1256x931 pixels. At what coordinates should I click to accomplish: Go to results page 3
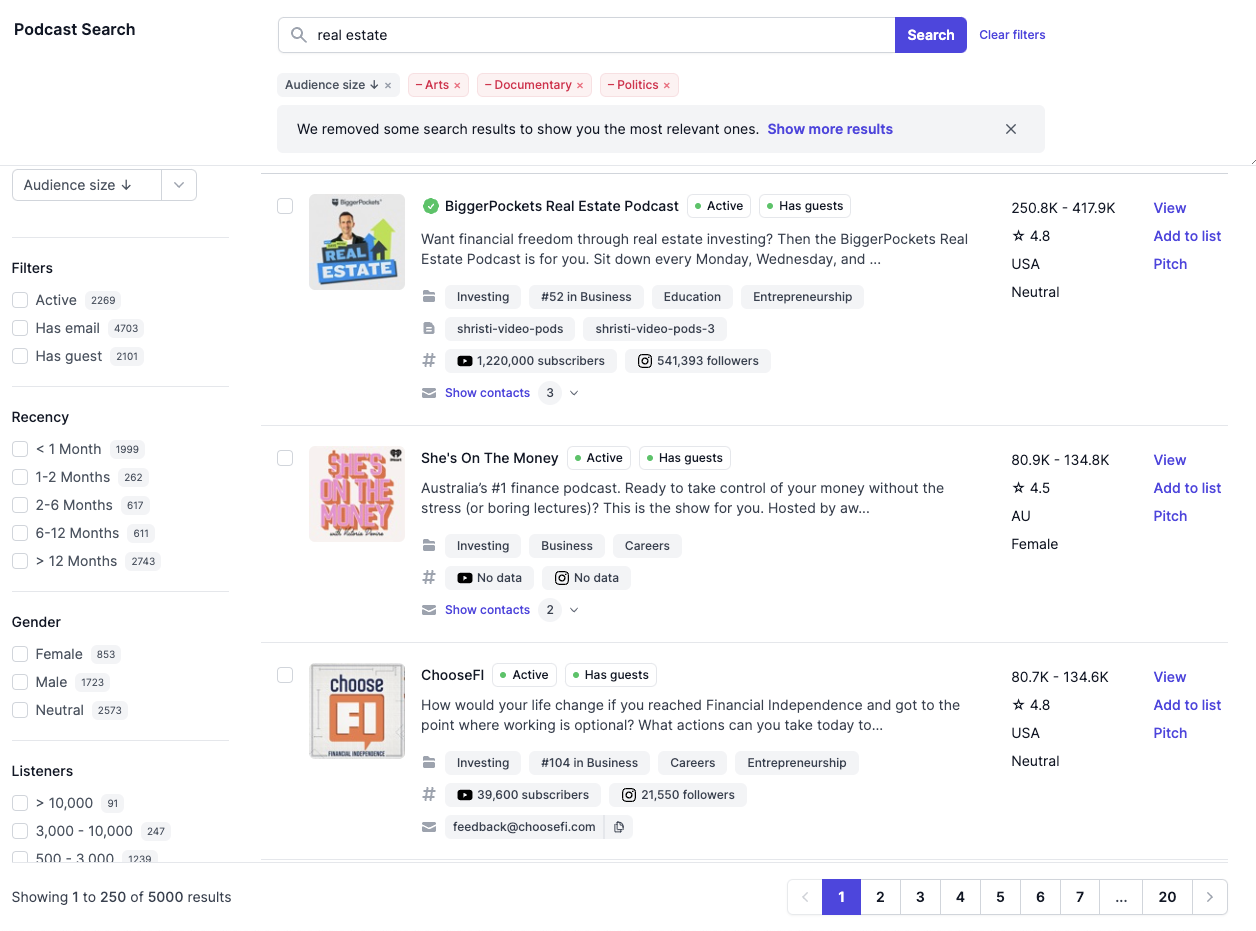920,897
